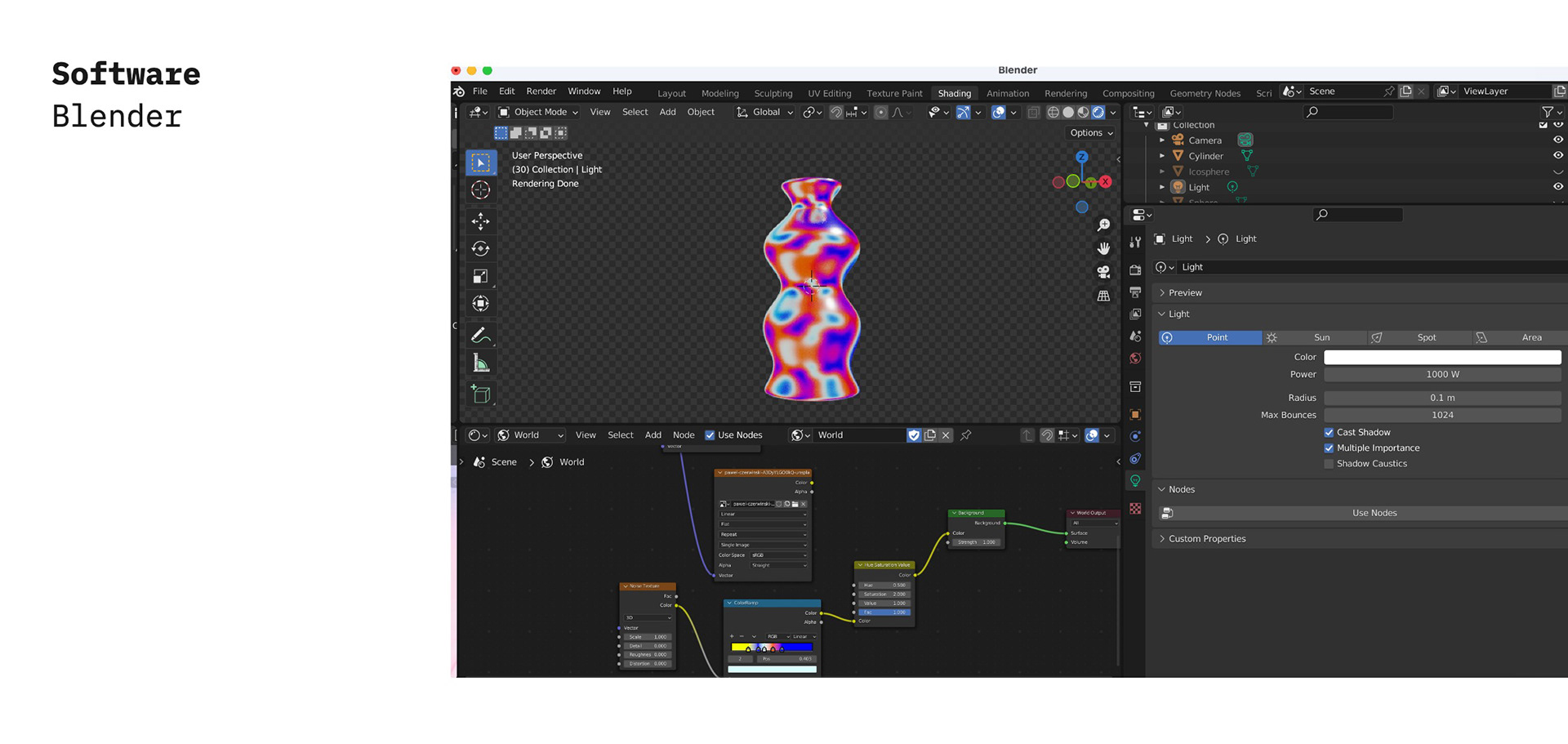
Task: Pin the World node tree
Action: [x=966, y=435]
